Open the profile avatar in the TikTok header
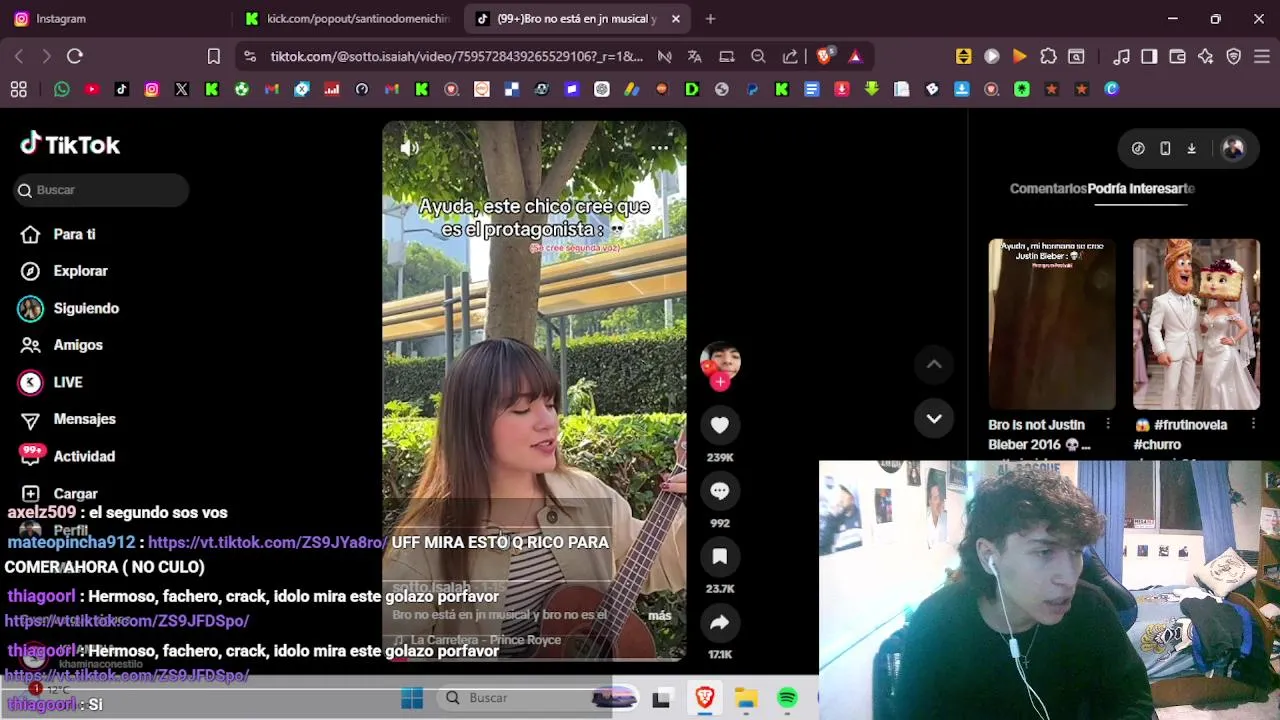Screen dimensions: 1280x720 tap(1233, 148)
